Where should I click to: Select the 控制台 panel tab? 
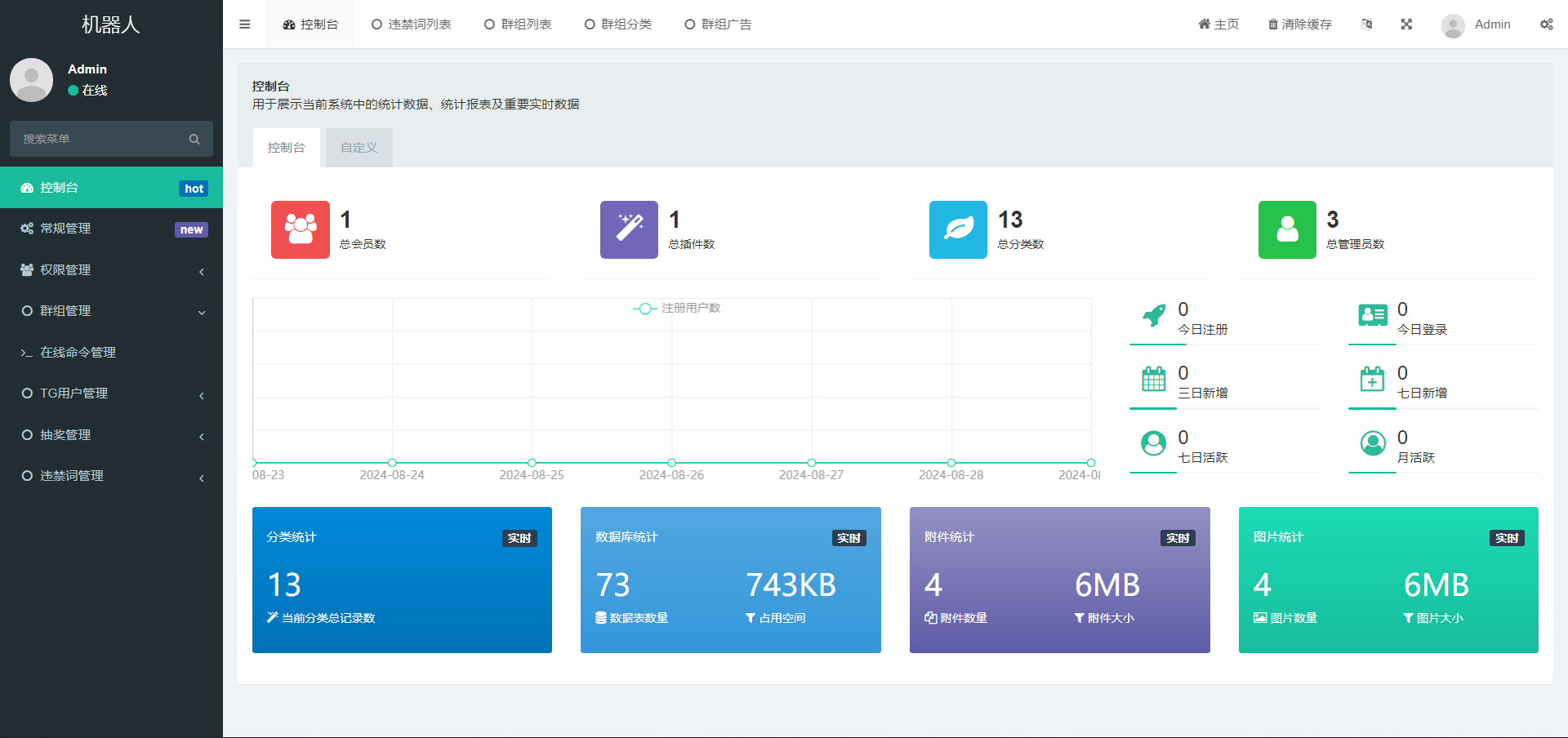286,148
